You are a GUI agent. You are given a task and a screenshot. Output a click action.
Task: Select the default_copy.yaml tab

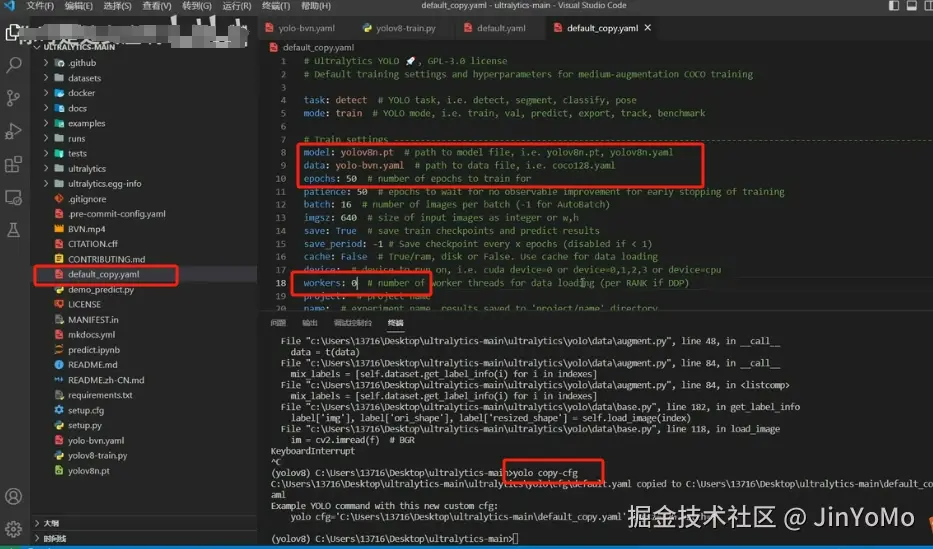coord(602,28)
